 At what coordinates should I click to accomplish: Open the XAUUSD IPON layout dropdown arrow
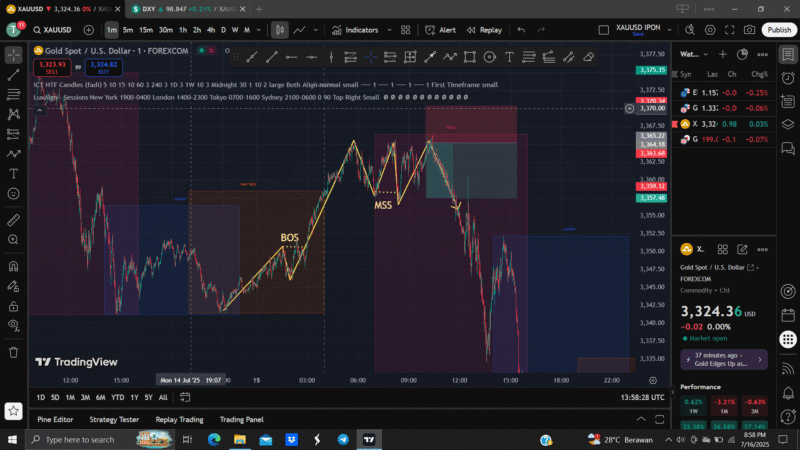[x=668, y=30]
